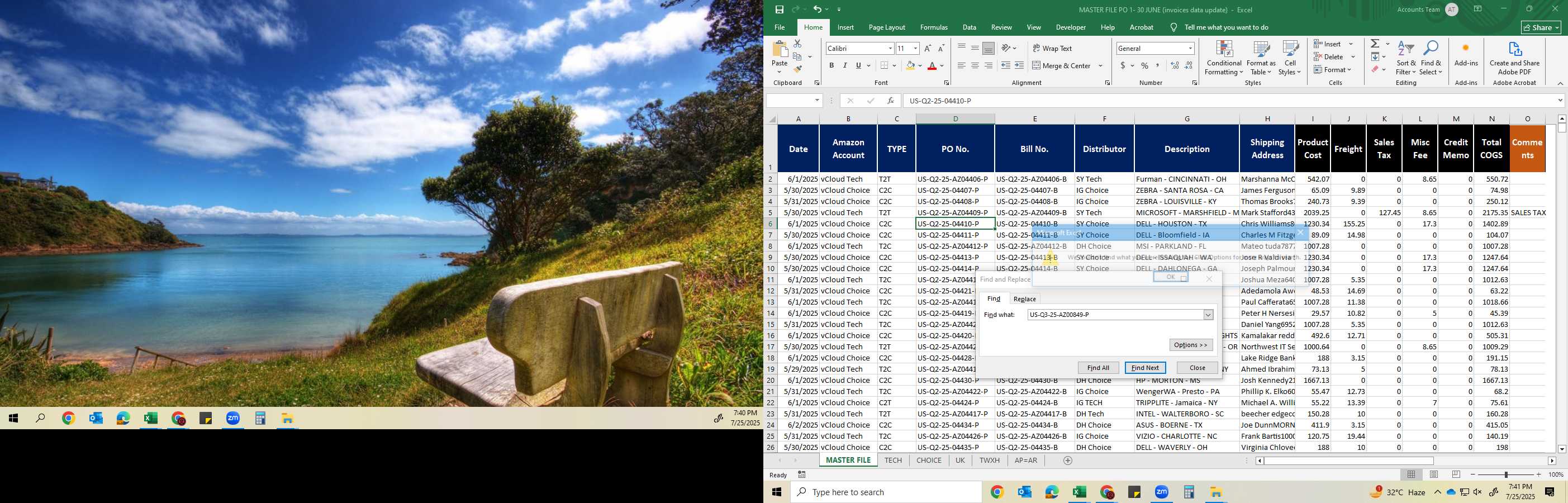Open Calculator from right taskbar
1568x503 pixels.
[x=1189, y=492]
